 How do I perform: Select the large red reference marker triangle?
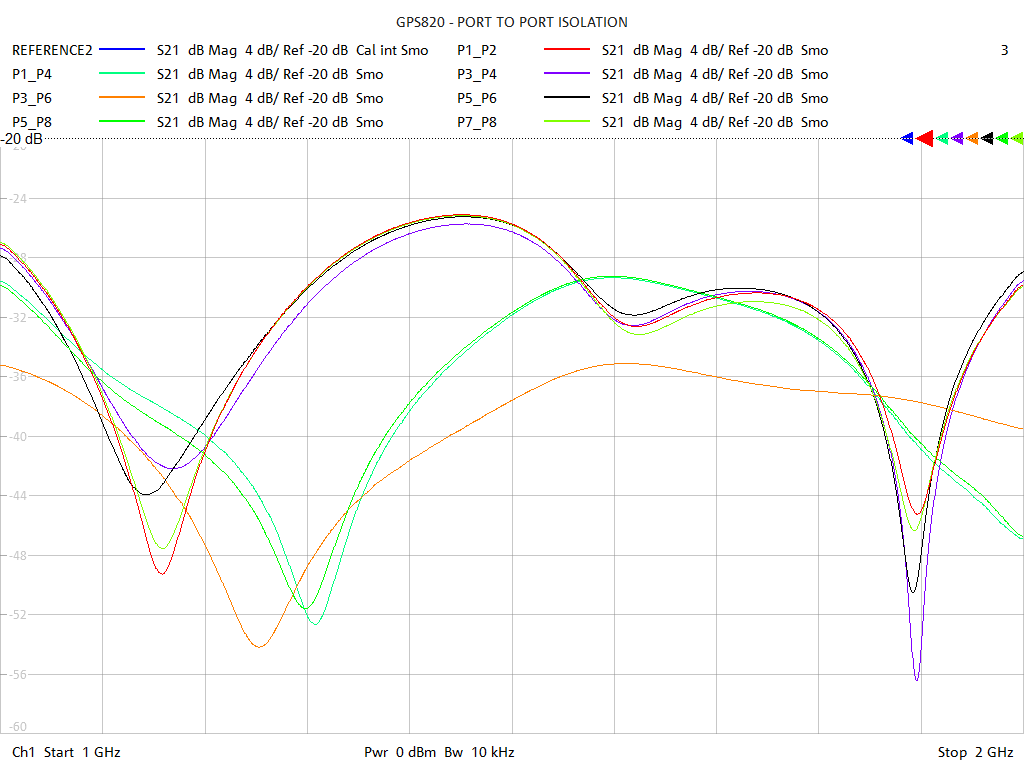click(x=925, y=139)
